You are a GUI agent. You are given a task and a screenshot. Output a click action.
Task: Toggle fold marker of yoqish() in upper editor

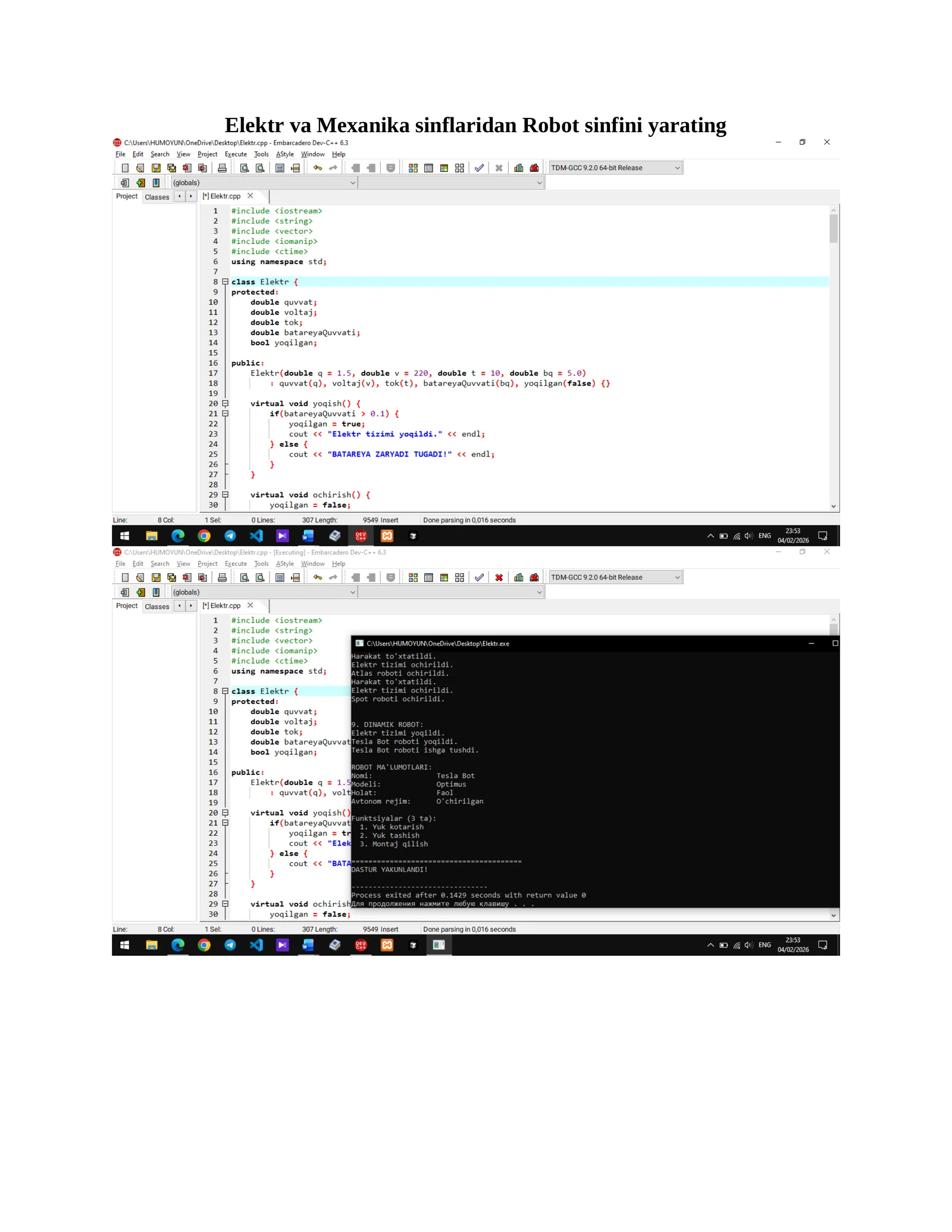pyautogui.click(x=226, y=403)
